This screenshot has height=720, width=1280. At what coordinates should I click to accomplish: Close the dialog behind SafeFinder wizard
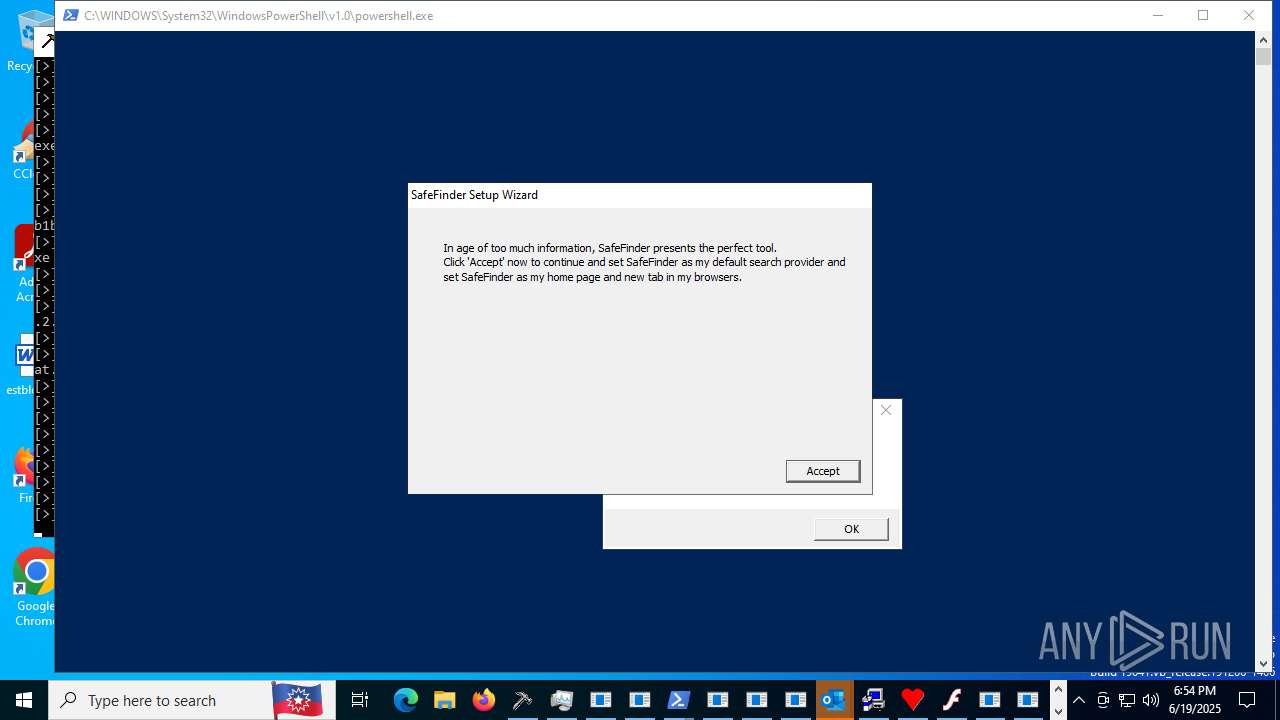[x=886, y=410]
